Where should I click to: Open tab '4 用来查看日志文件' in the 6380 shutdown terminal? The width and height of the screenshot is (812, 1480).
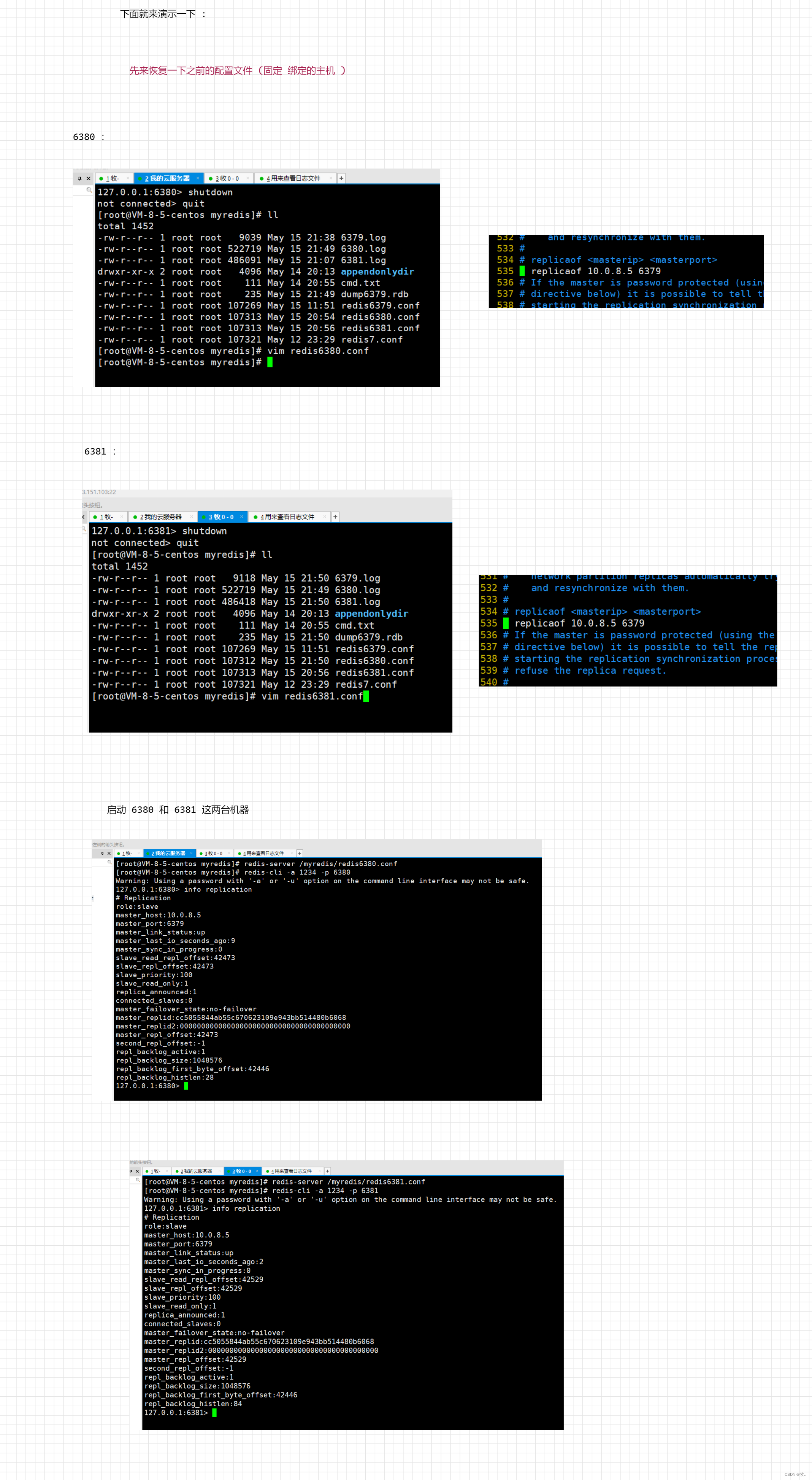tap(296, 179)
